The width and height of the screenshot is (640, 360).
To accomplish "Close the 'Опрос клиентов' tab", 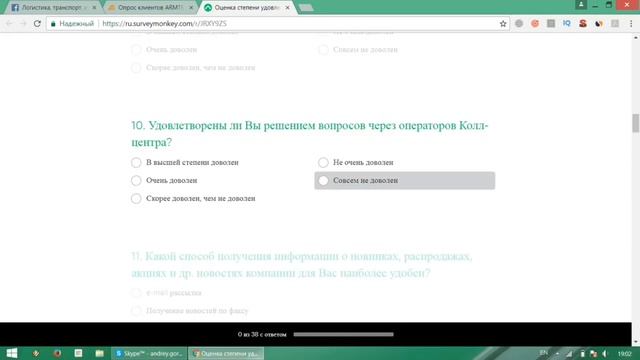I will pyautogui.click(x=191, y=7).
